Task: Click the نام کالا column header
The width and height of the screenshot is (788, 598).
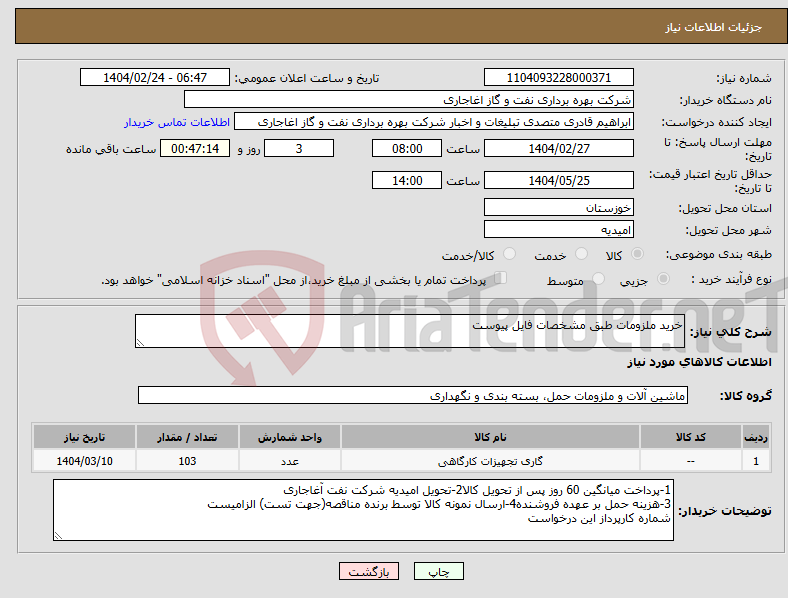Action: 490,437
